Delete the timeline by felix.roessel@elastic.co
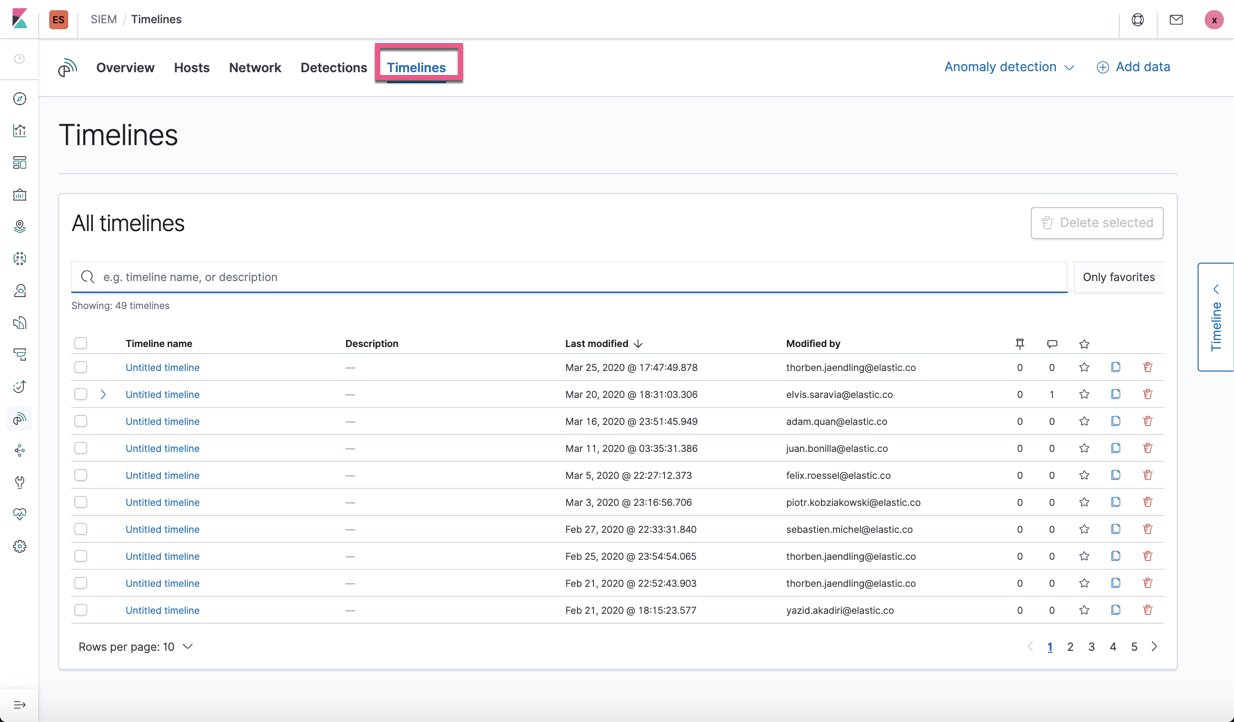 (x=1148, y=475)
